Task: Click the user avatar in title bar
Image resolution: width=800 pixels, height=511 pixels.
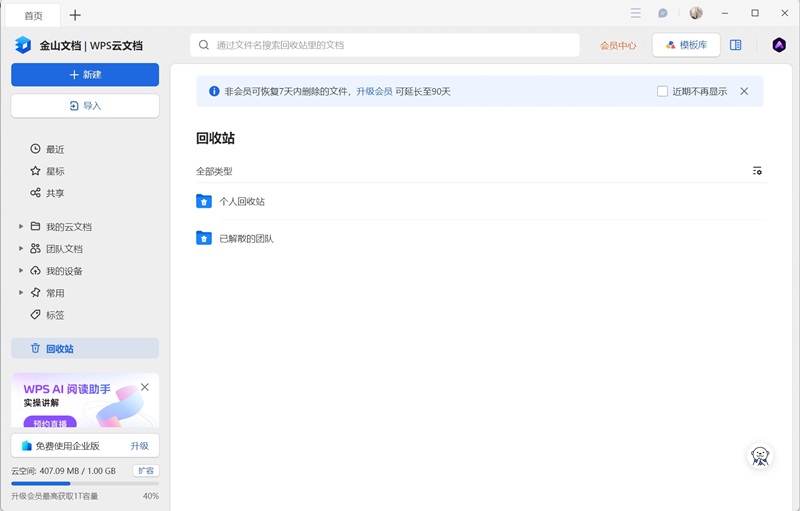Action: tap(696, 14)
